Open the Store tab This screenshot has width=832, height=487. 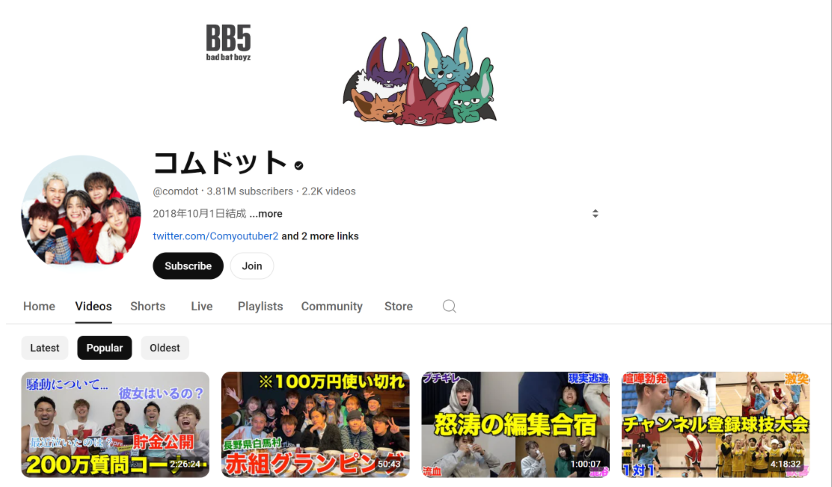coord(398,306)
